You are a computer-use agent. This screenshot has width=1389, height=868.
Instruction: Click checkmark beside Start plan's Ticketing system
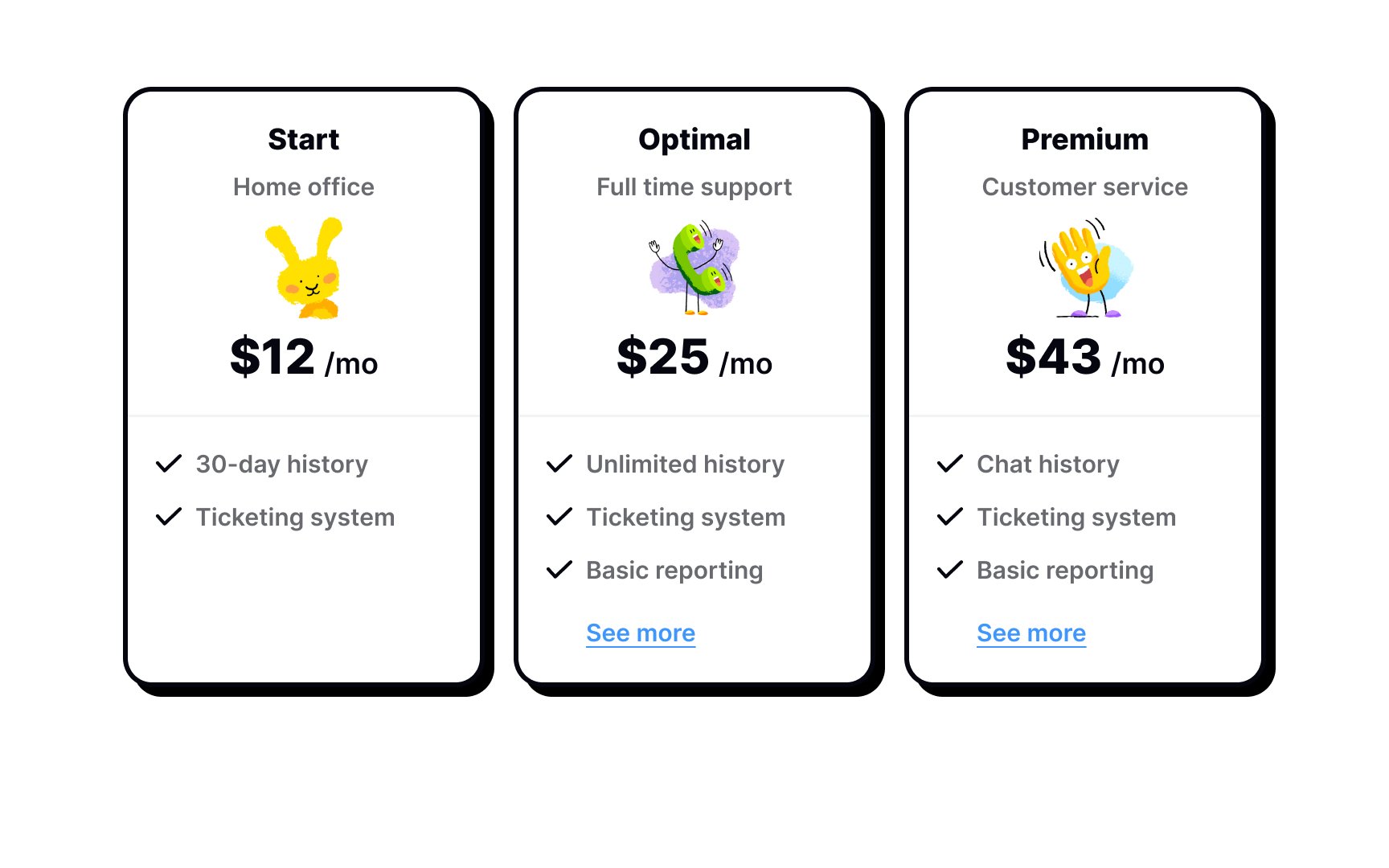pos(169,517)
